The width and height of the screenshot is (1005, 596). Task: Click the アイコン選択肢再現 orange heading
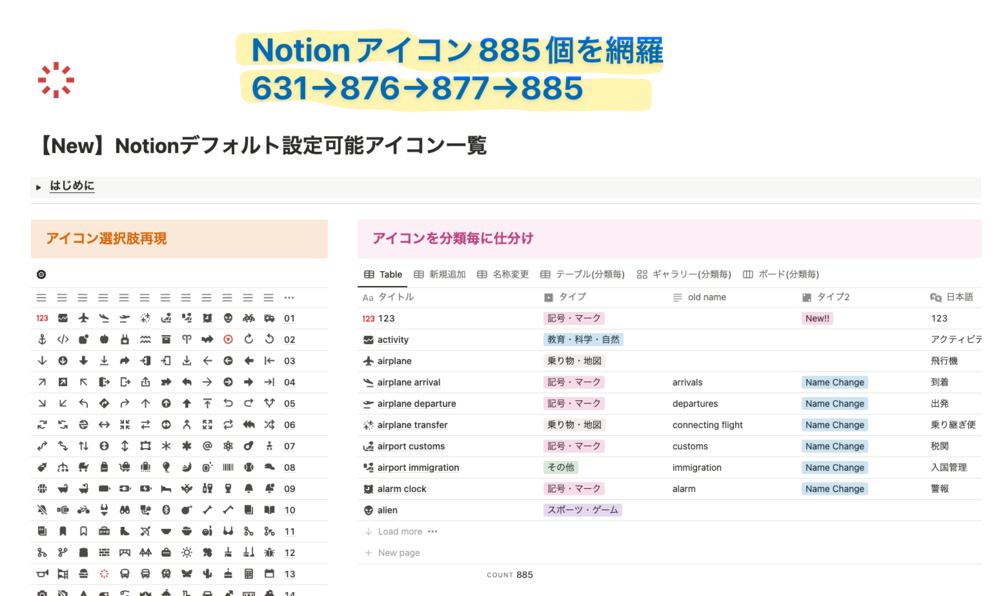click(x=106, y=238)
